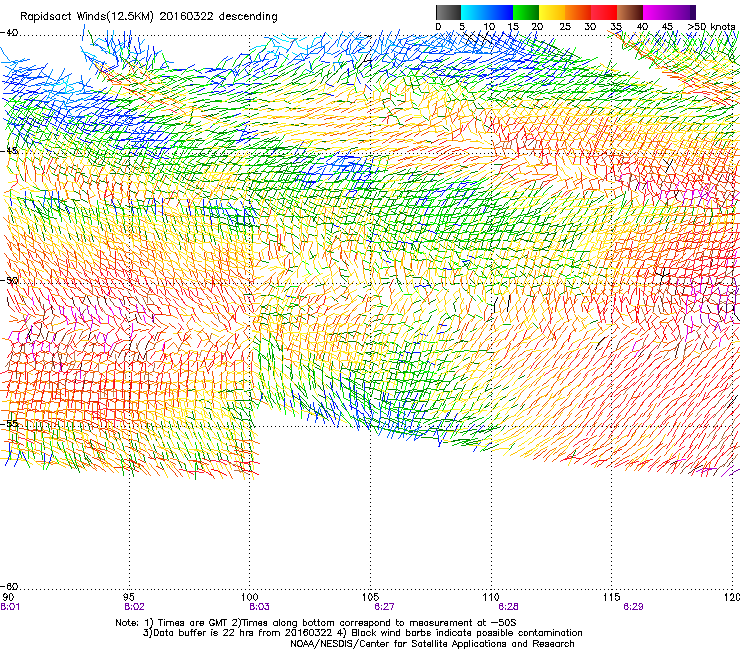The width and height of the screenshot is (740, 650).
Task: Click the "10" legend scale label
Action: 489,27
